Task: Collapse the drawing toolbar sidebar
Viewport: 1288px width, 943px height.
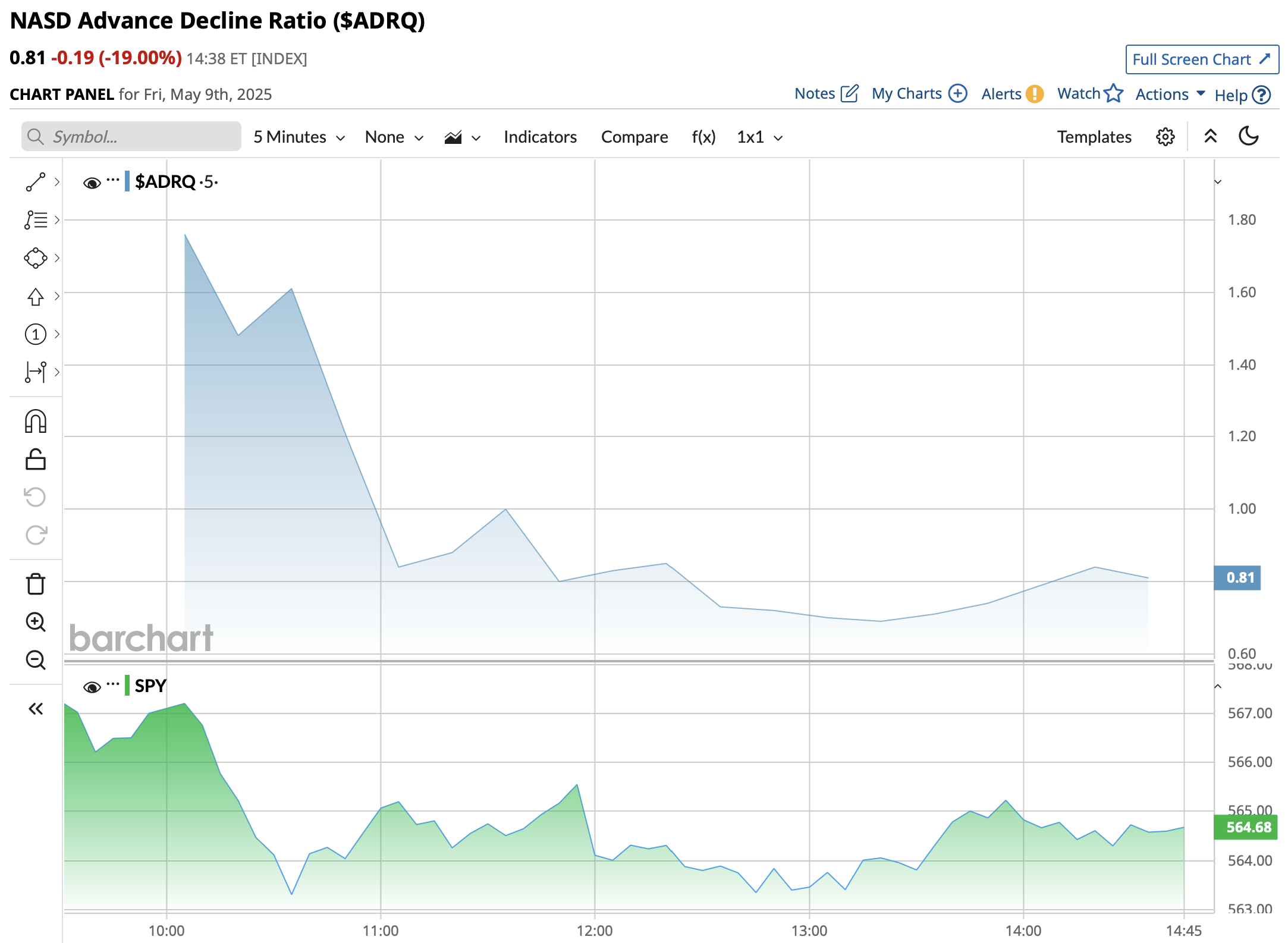Action: (35, 709)
